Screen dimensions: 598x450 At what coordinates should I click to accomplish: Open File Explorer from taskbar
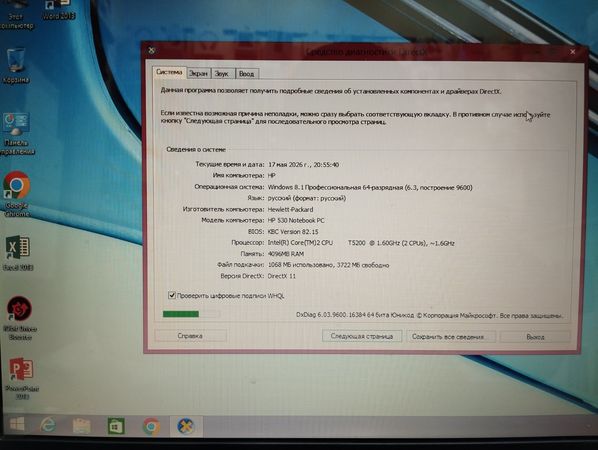[x=81, y=426]
